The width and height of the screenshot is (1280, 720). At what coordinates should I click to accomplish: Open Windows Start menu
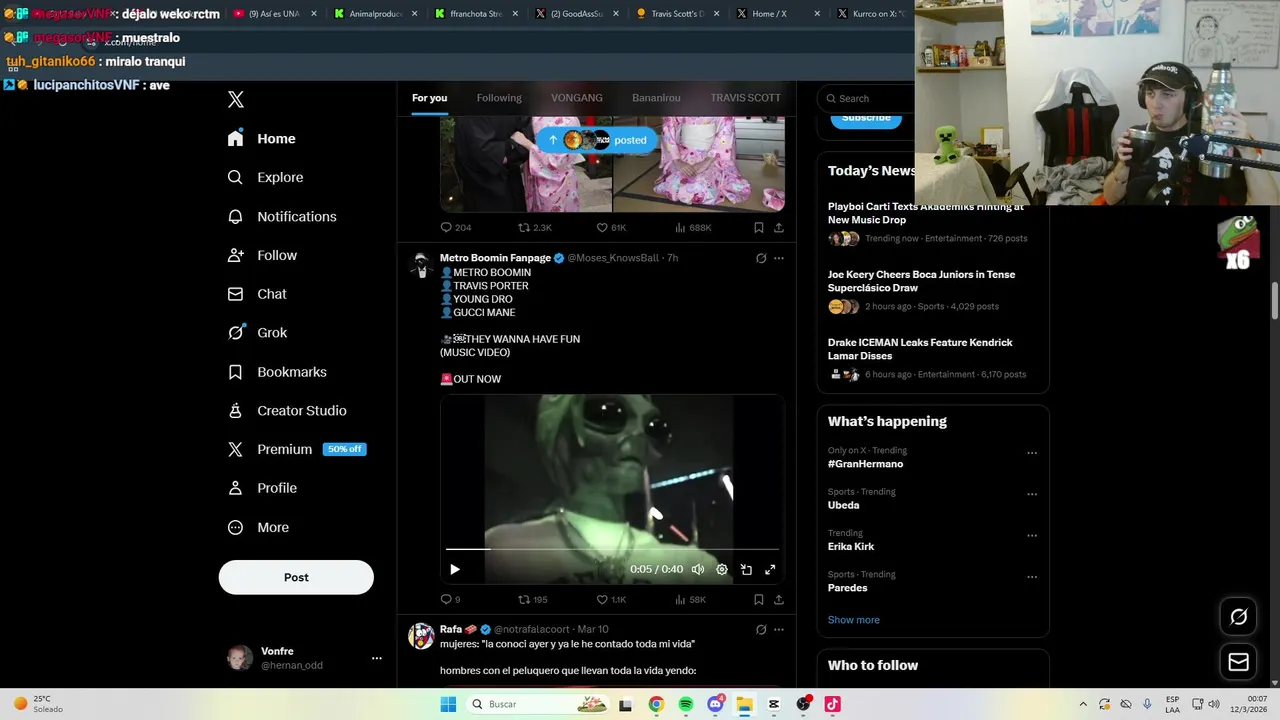tap(448, 704)
